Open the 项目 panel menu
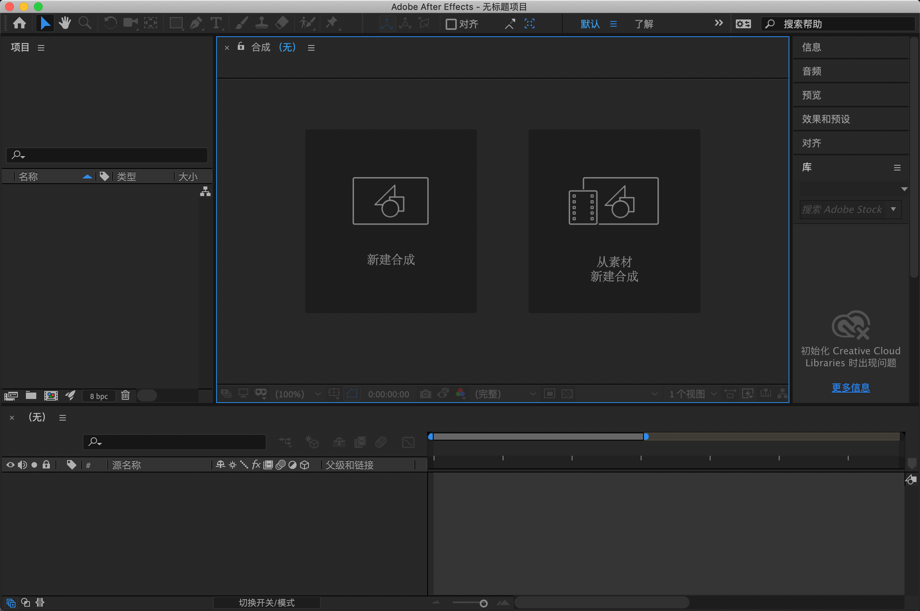 point(41,48)
